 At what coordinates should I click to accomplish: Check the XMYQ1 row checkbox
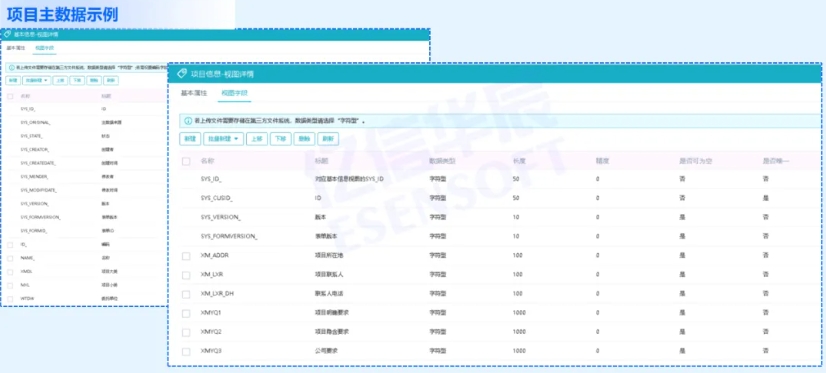click(x=186, y=314)
